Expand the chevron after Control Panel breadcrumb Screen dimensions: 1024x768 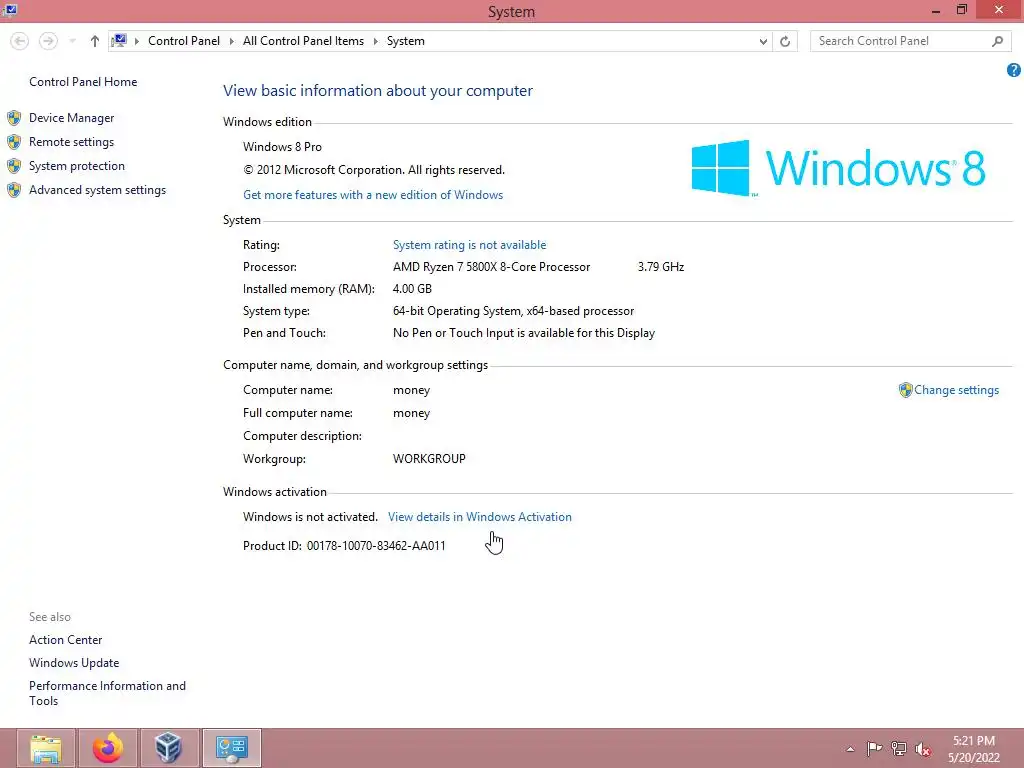(231, 41)
